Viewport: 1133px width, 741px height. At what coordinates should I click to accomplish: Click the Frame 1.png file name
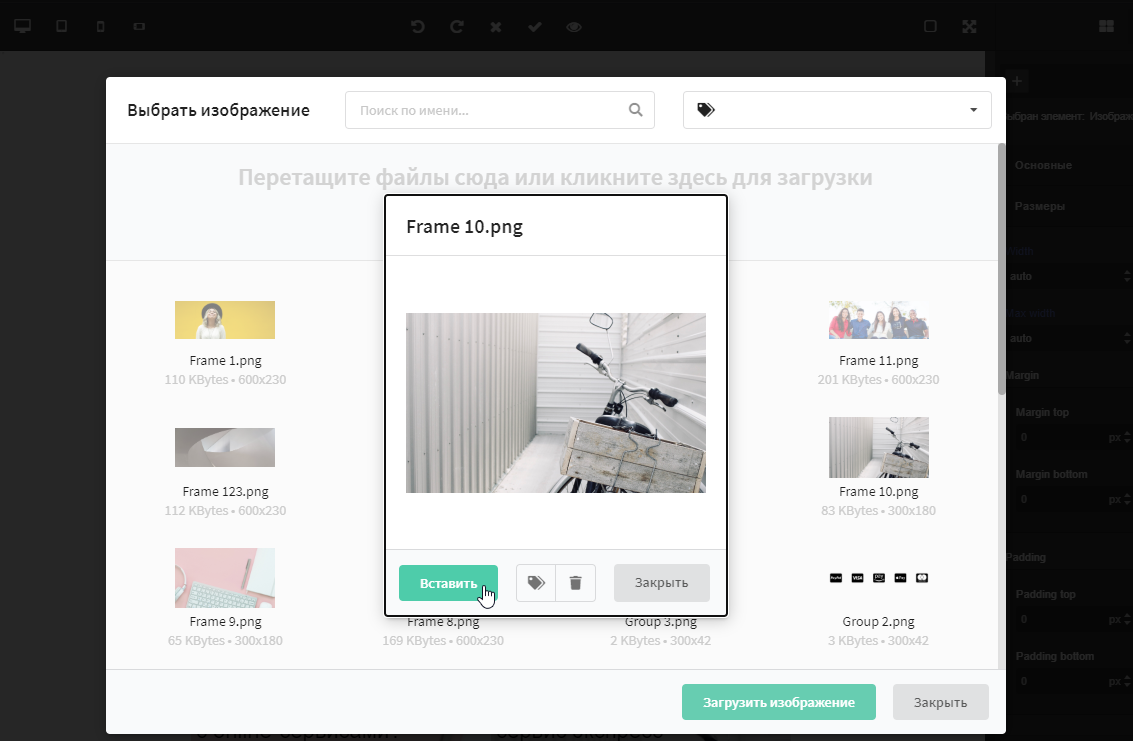point(225,361)
